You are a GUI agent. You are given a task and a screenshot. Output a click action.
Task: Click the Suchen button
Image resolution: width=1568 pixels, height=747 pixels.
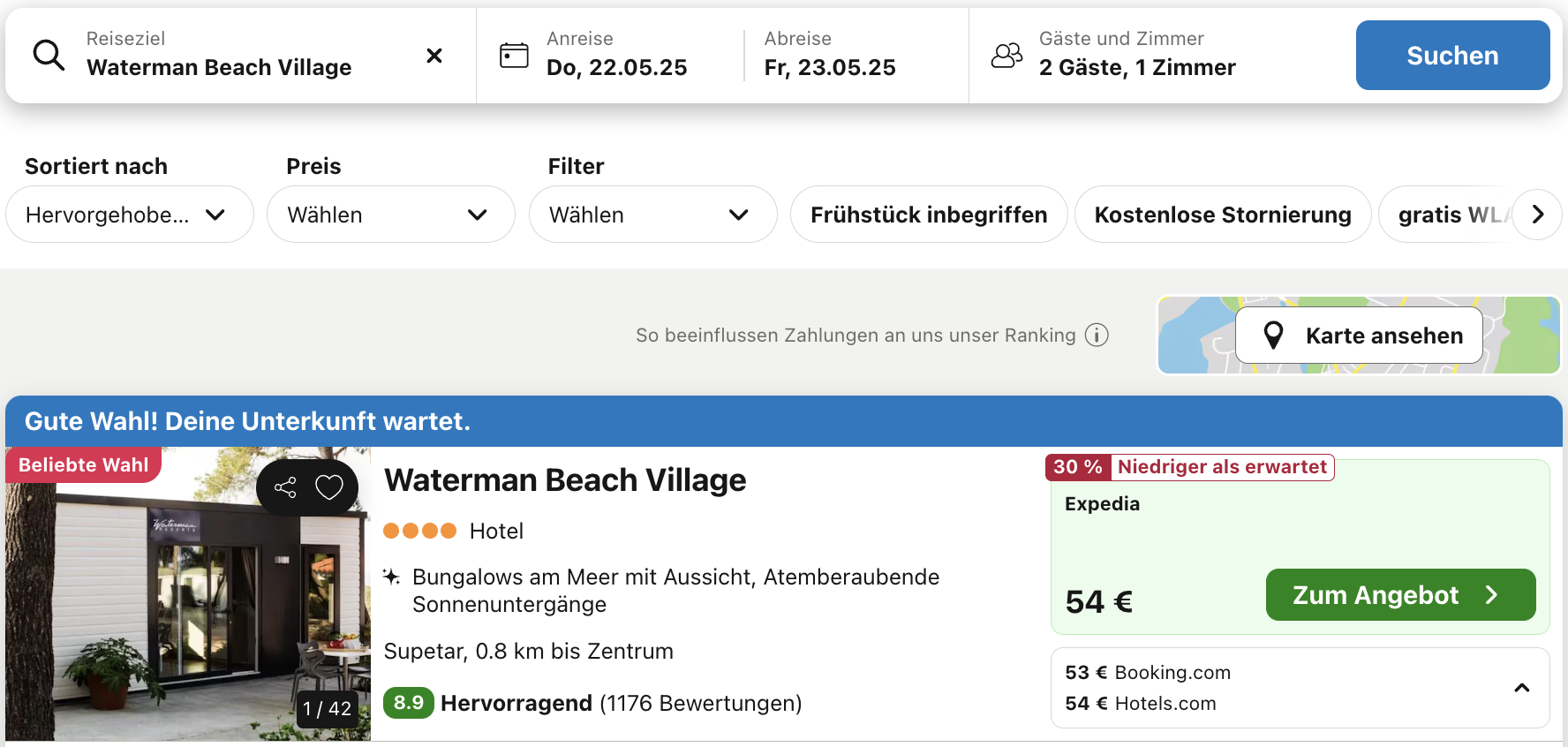[x=1452, y=56]
